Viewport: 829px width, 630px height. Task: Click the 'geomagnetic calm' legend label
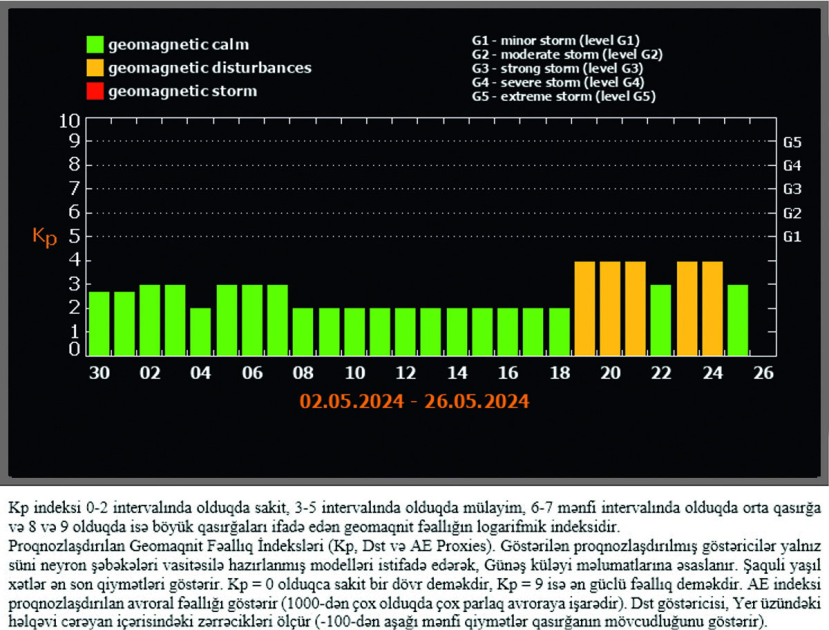(x=179, y=44)
